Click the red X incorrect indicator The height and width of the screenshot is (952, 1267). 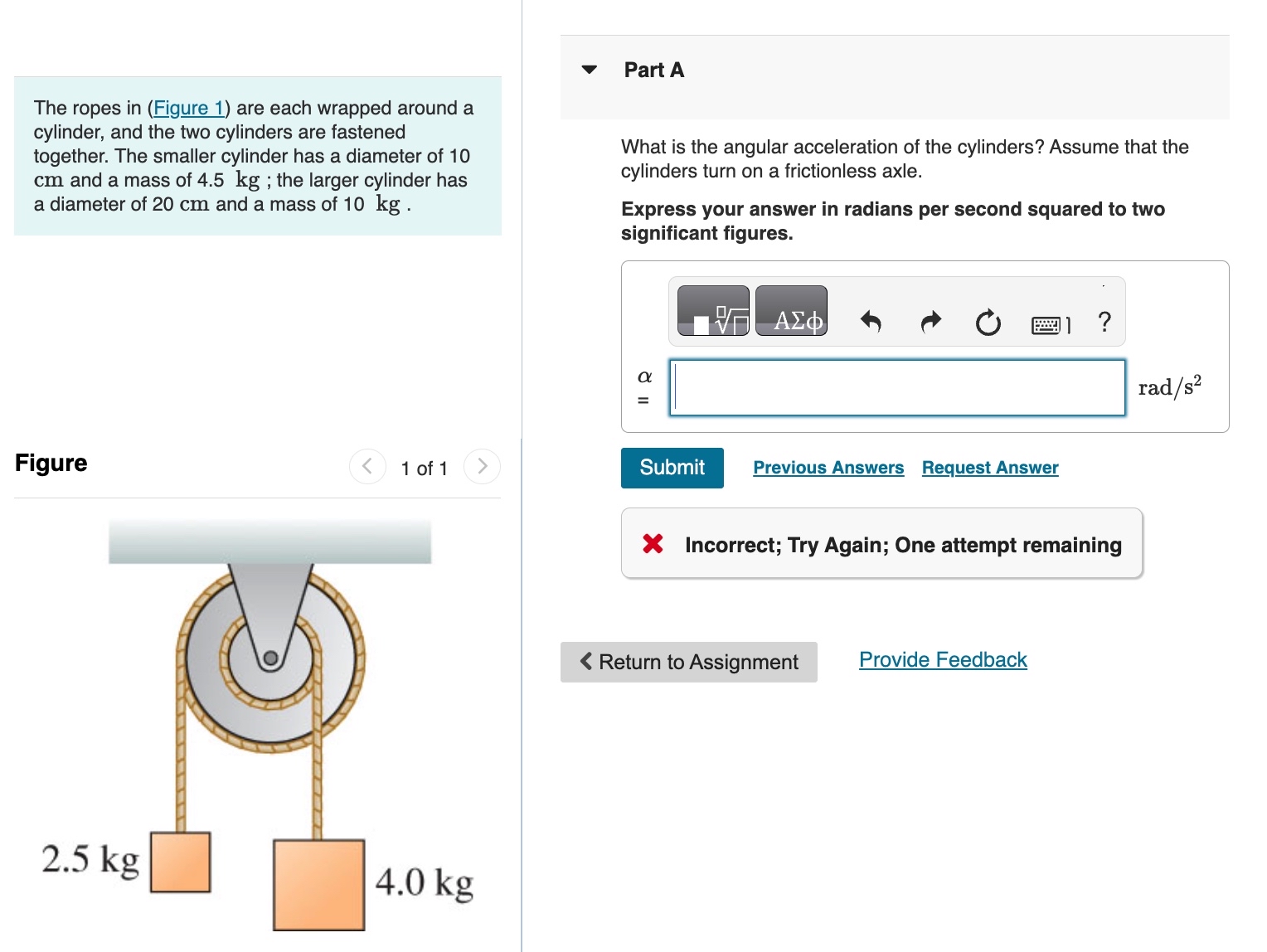(x=652, y=544)
